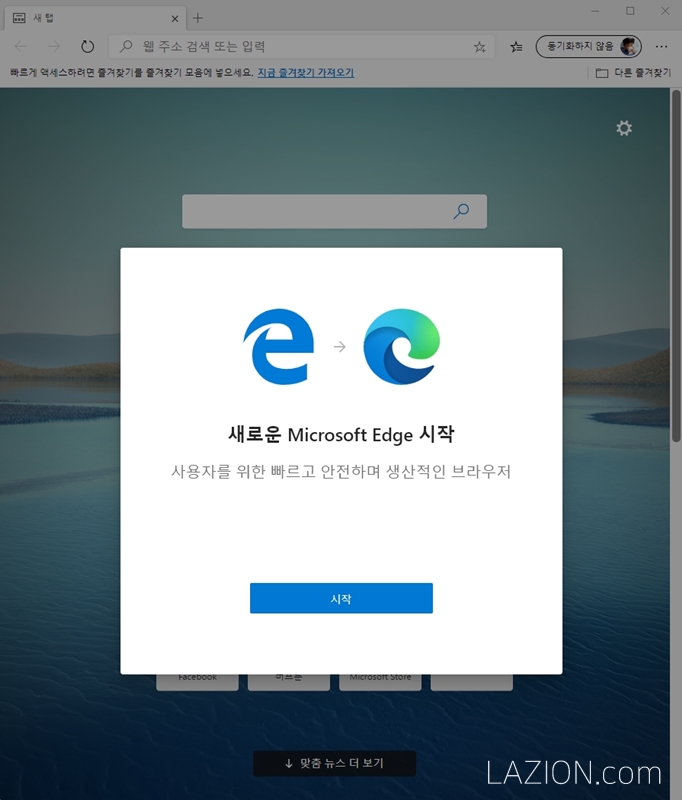Open the favorites list icon
Screen dimensions: 682x800
point(516,47)
